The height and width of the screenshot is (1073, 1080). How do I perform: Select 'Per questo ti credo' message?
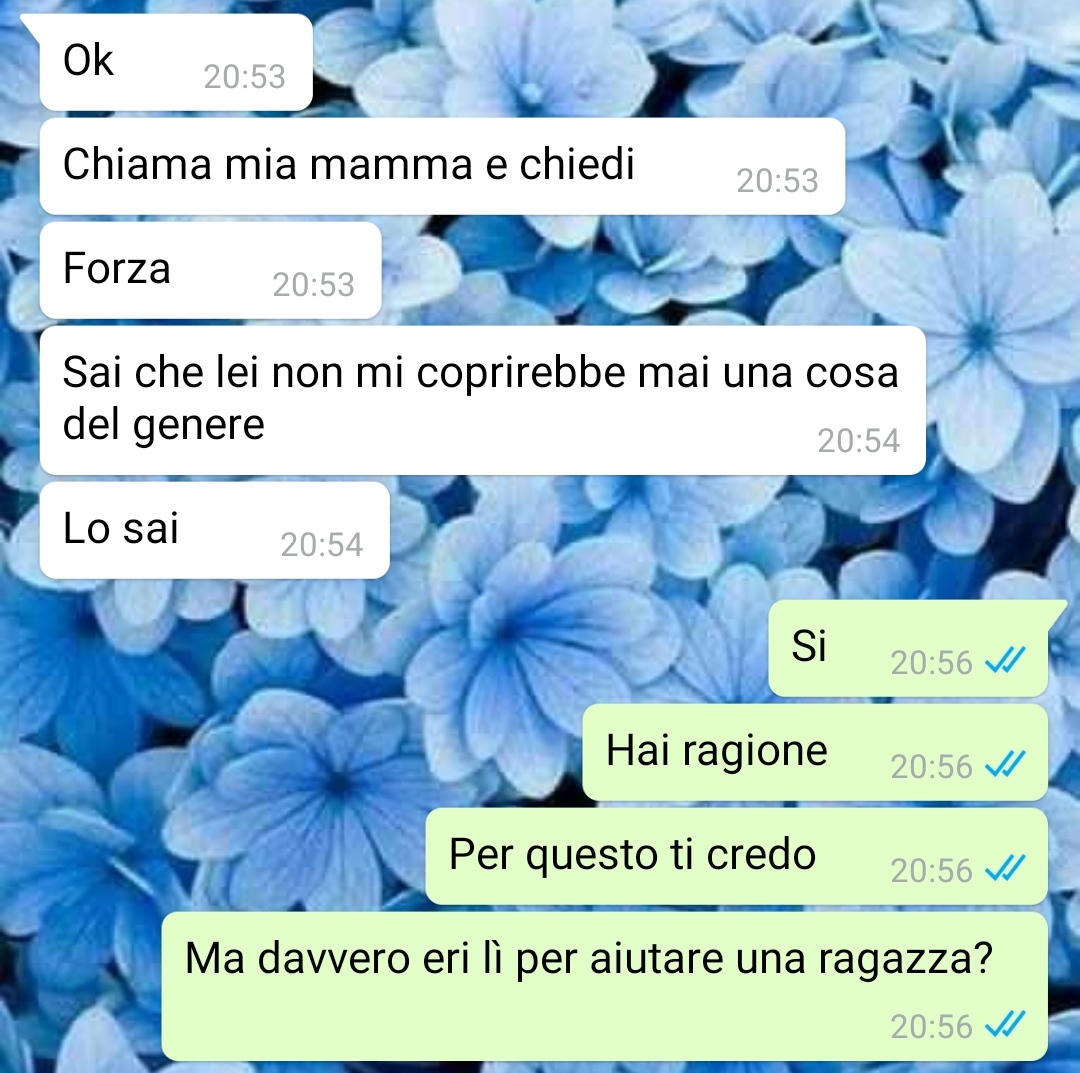(737, 857)
